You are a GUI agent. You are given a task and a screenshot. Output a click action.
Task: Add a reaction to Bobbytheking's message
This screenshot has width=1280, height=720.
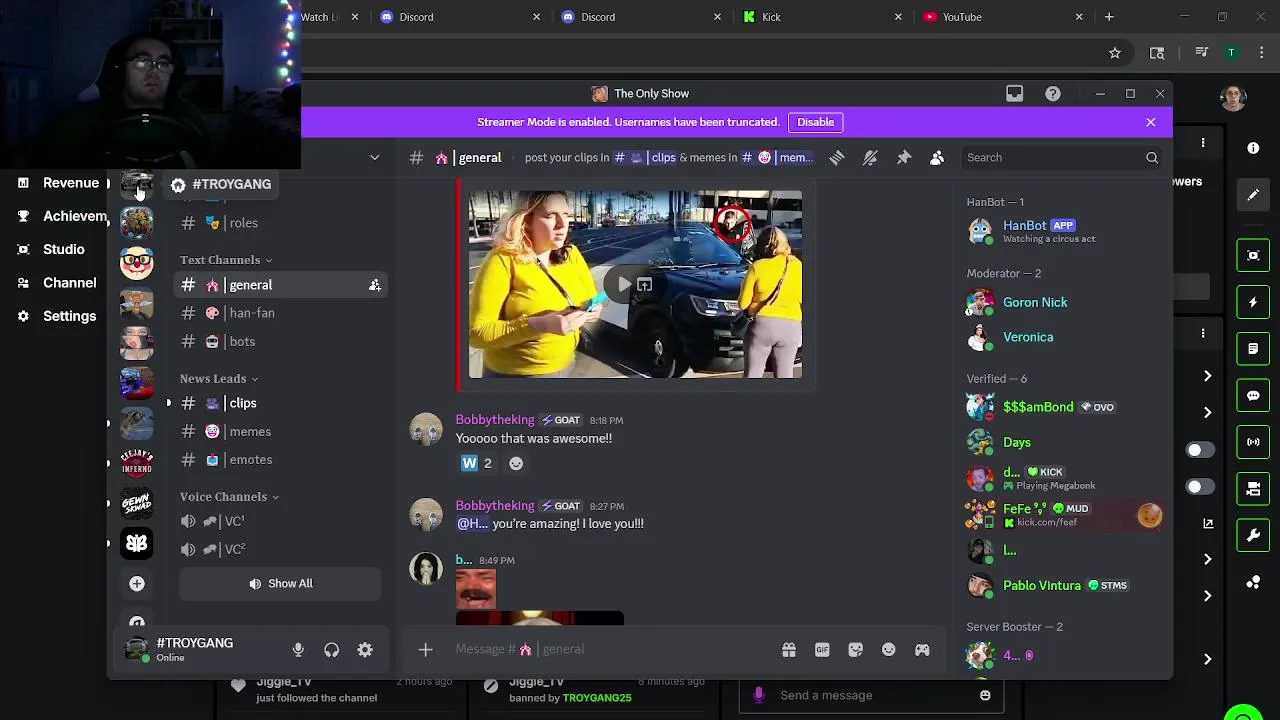516,463
